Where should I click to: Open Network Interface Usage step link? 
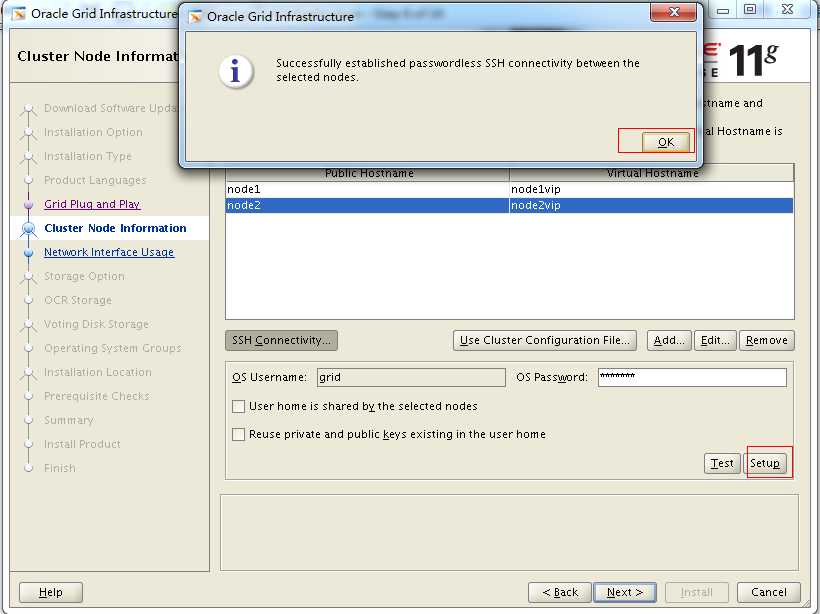[109, 252]
